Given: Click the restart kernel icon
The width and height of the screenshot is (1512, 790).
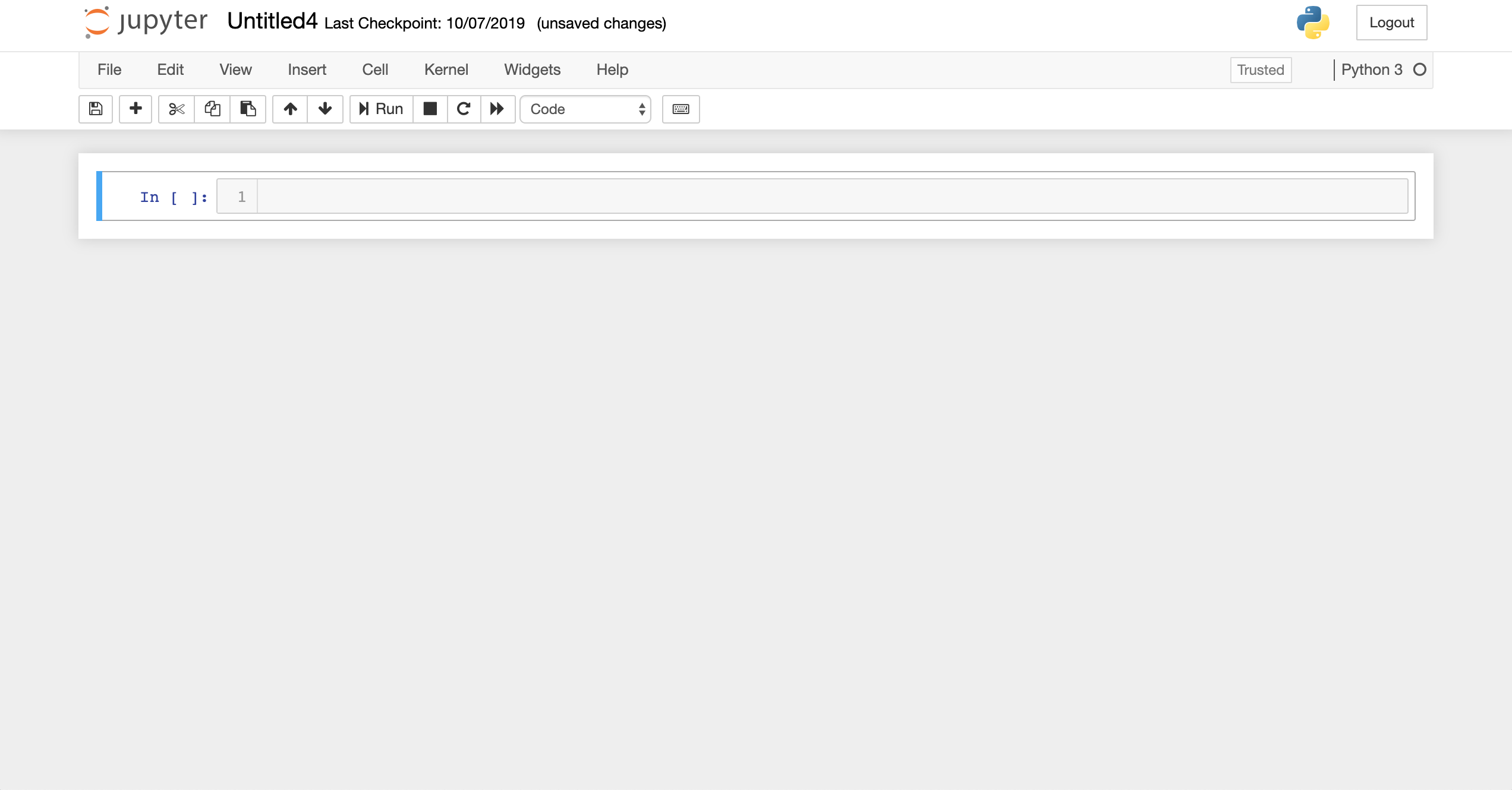Looking at the screenshot, I should [x=463, y=108].
